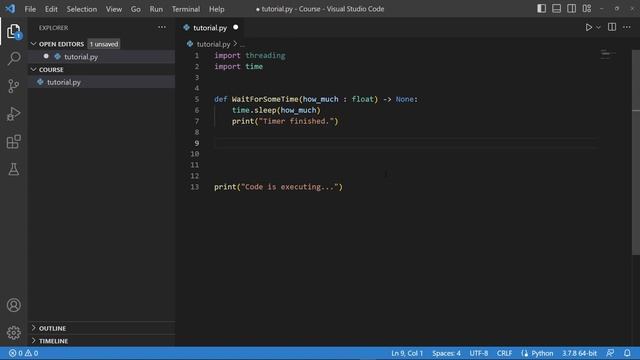Select tutorial.py under Open Editors
This screenshot has height=360, width=640.
(81, 57)
